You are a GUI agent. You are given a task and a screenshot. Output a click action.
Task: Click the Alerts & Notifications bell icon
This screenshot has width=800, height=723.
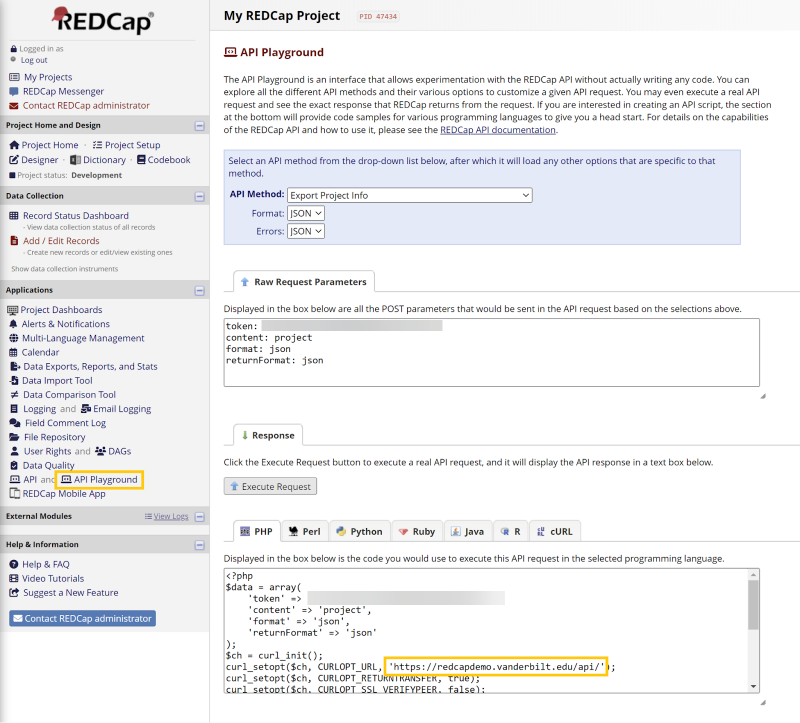point(14,324)
